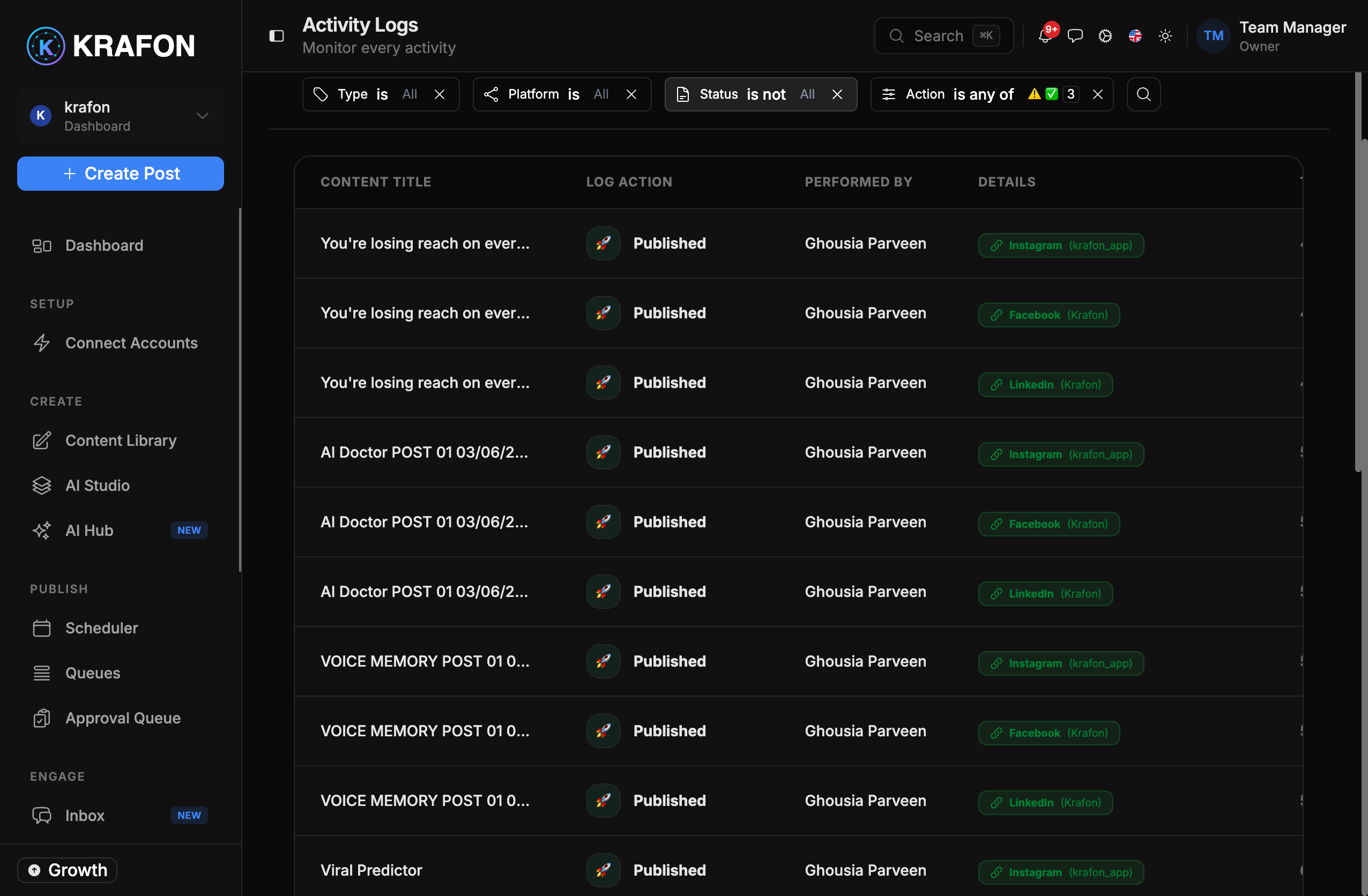Click the TM user avatar

[x=1214, y=36]
